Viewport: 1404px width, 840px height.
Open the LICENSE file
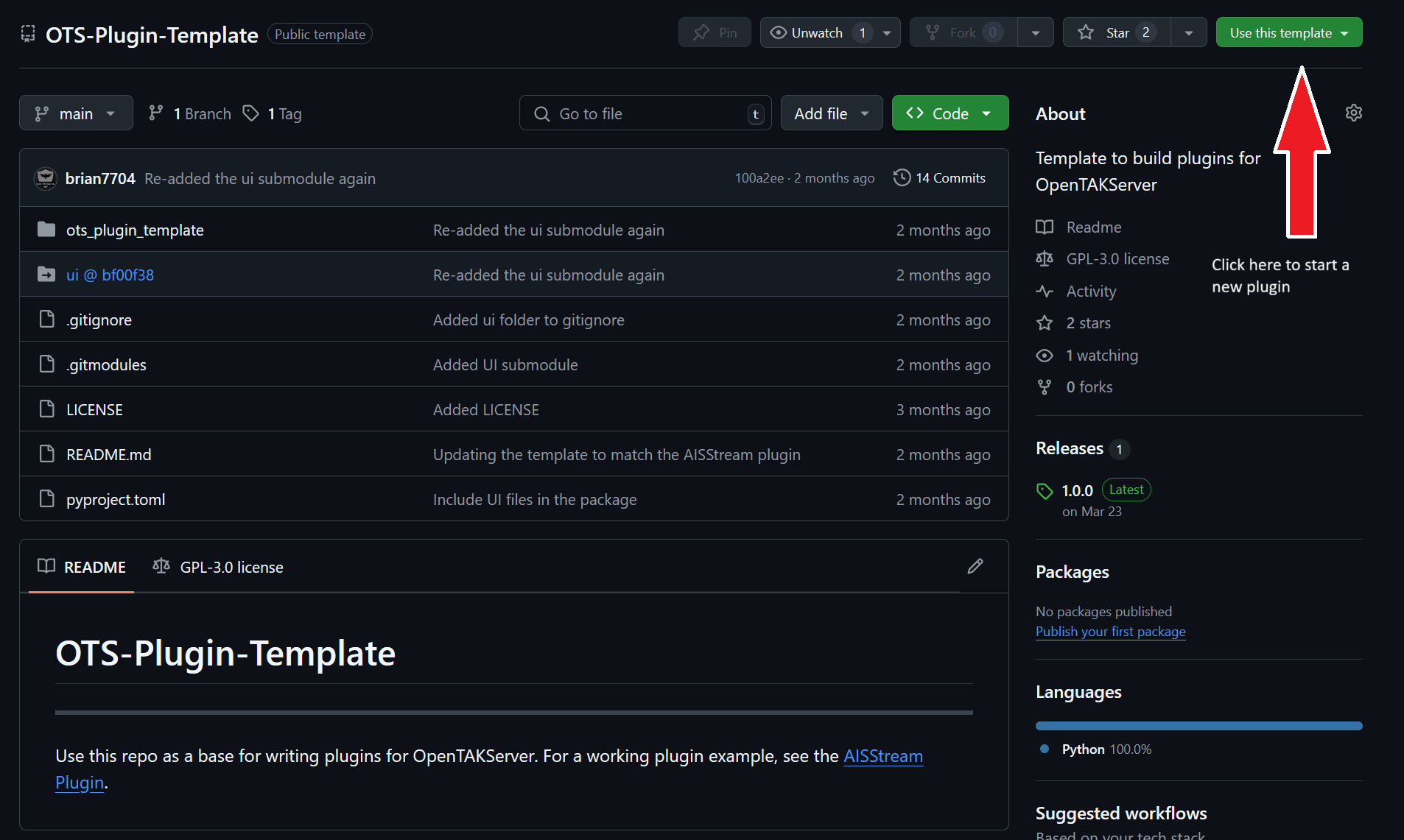[x=94, y=409]
